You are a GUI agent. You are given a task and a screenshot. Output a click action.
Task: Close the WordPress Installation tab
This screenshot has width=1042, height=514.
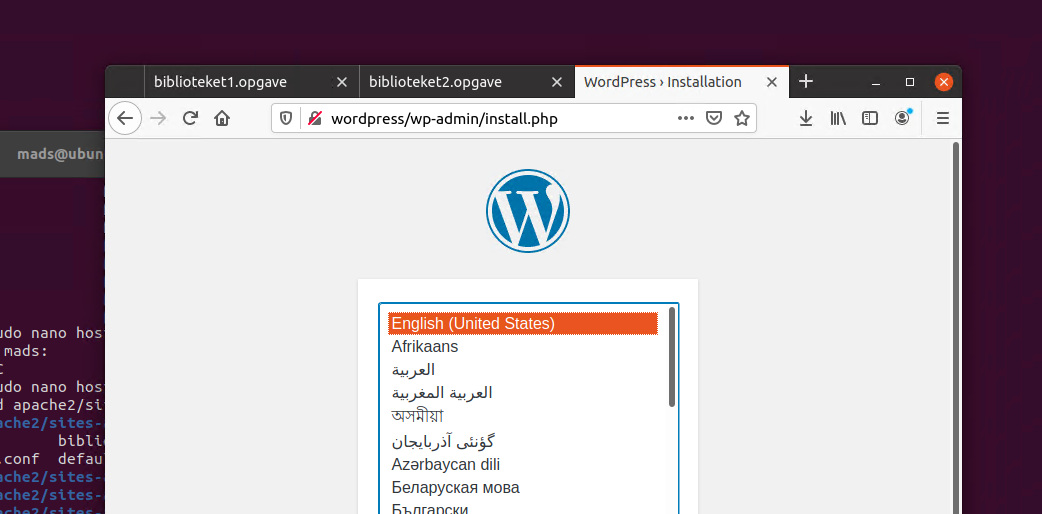click(x=772, y=82)
